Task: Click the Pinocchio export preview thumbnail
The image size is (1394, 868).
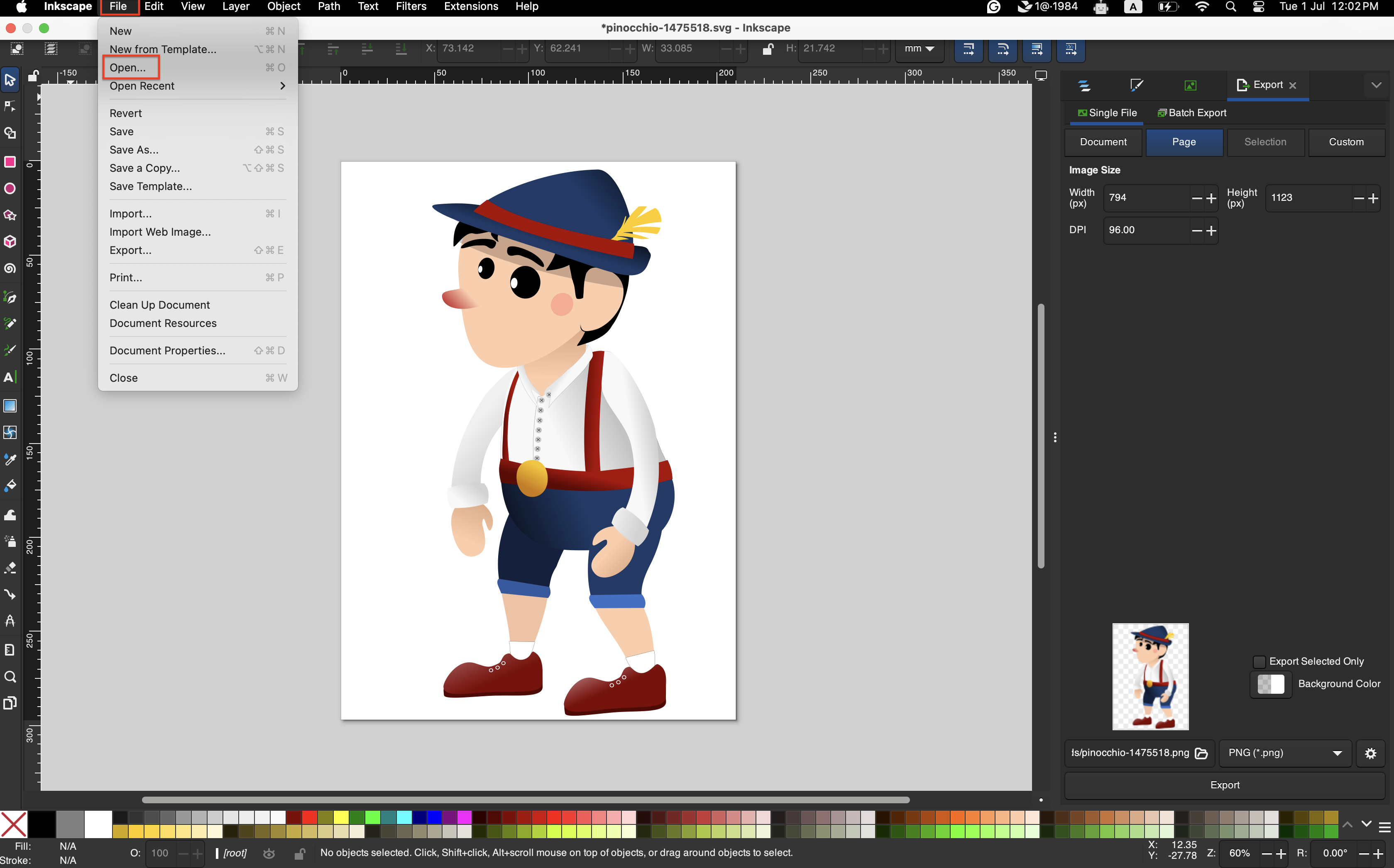Action: (1150, 676)
